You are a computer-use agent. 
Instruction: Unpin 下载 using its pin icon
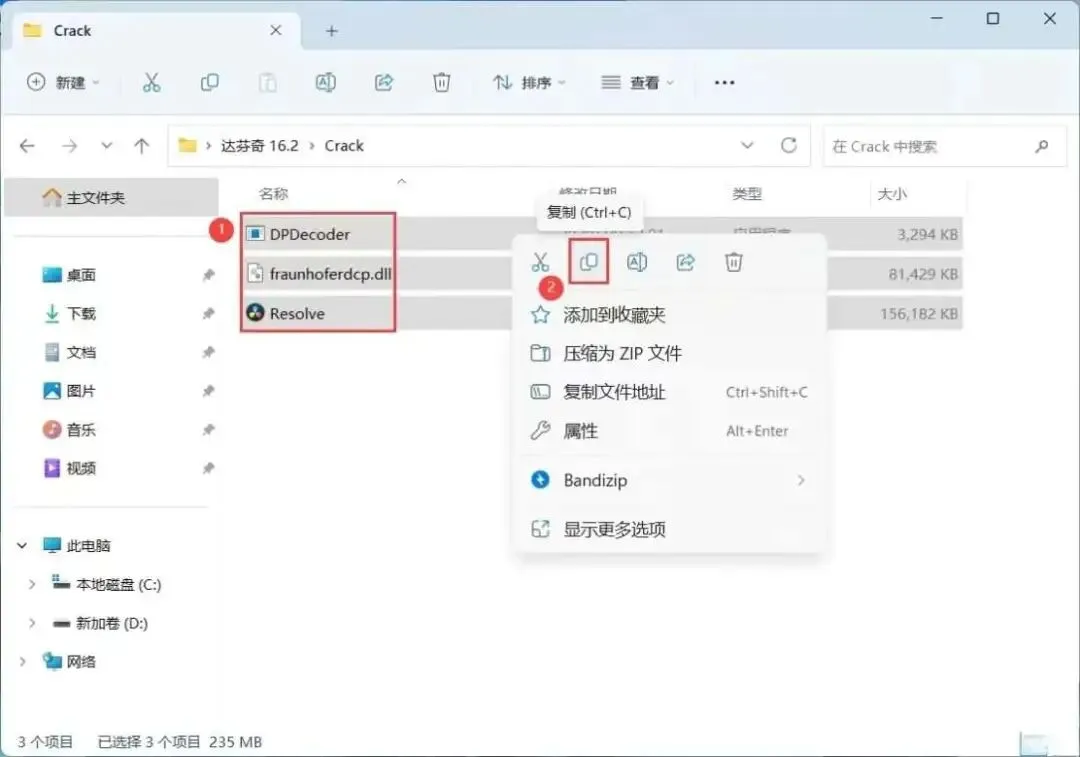click(x=208, y=314)
